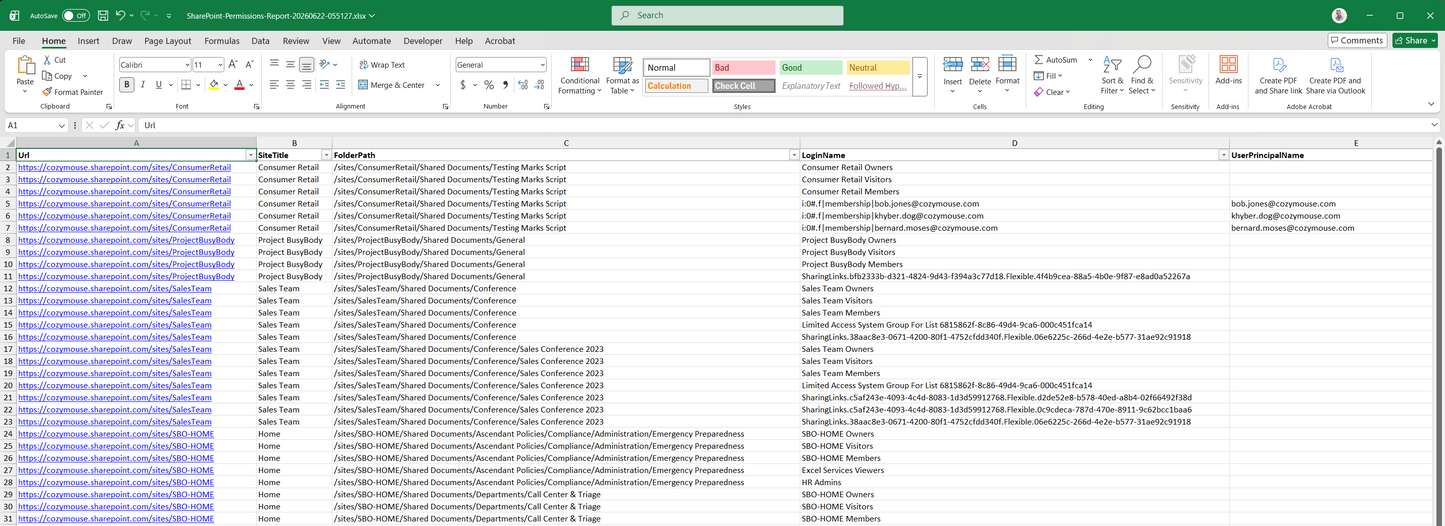Click the Increase Decimal icon
The image size is (1445, 526).
click(x=521, y=85)
